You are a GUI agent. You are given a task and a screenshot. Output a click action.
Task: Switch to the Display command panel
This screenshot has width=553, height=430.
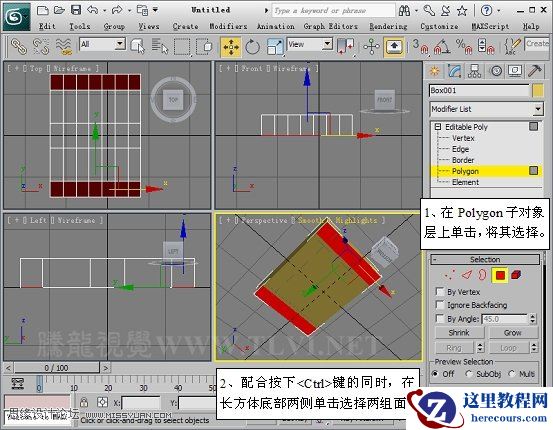515,71
